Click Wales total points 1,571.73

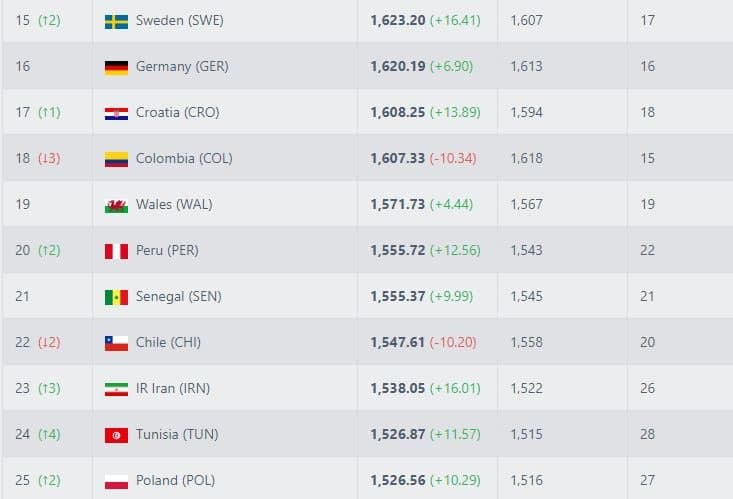tap(396, 205)
